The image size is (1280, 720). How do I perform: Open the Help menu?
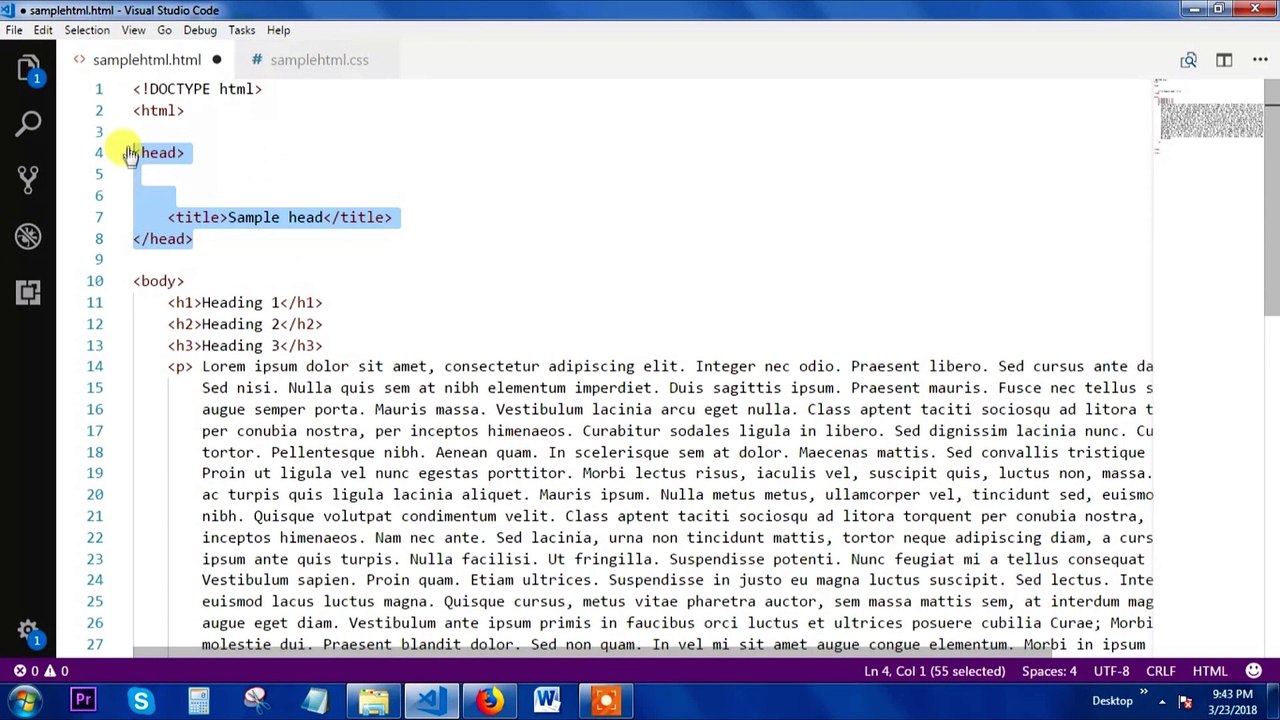[278, 30]
